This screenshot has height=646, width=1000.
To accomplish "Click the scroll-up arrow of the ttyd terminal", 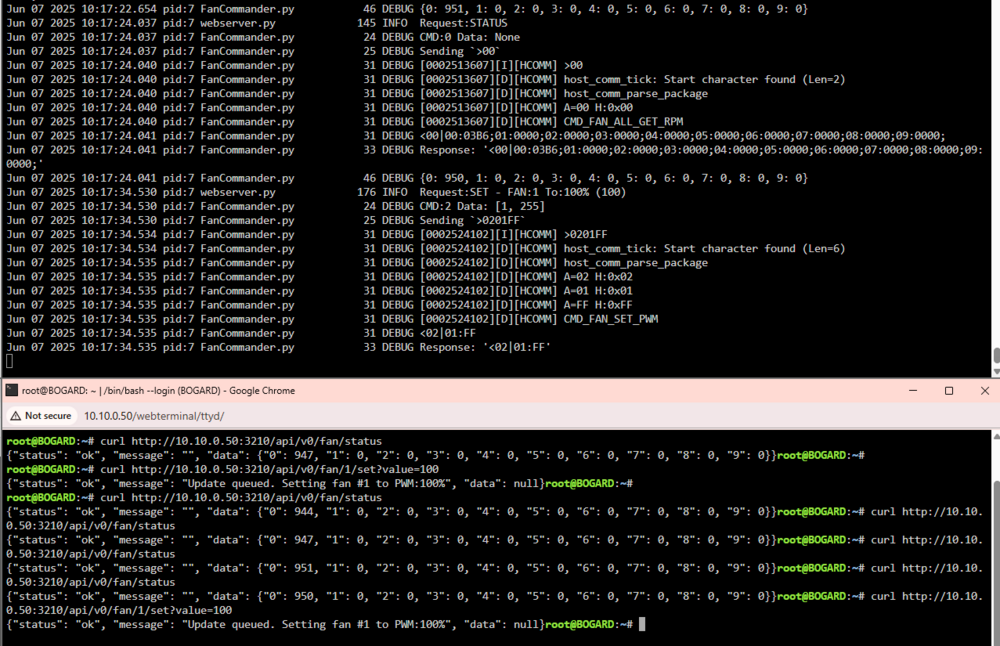I will pos(996,436).
